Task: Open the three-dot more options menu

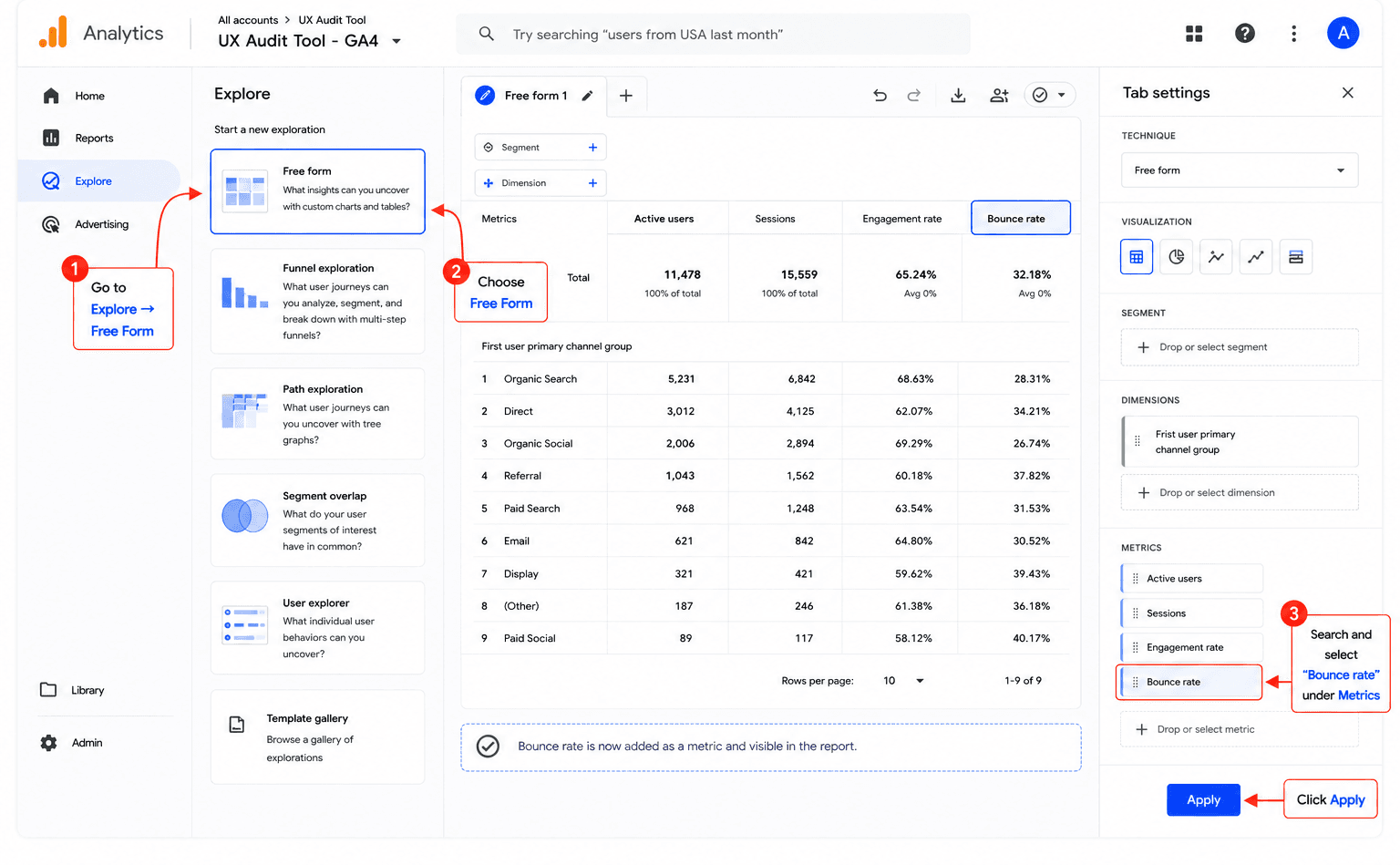Action: click(1293, 34)
